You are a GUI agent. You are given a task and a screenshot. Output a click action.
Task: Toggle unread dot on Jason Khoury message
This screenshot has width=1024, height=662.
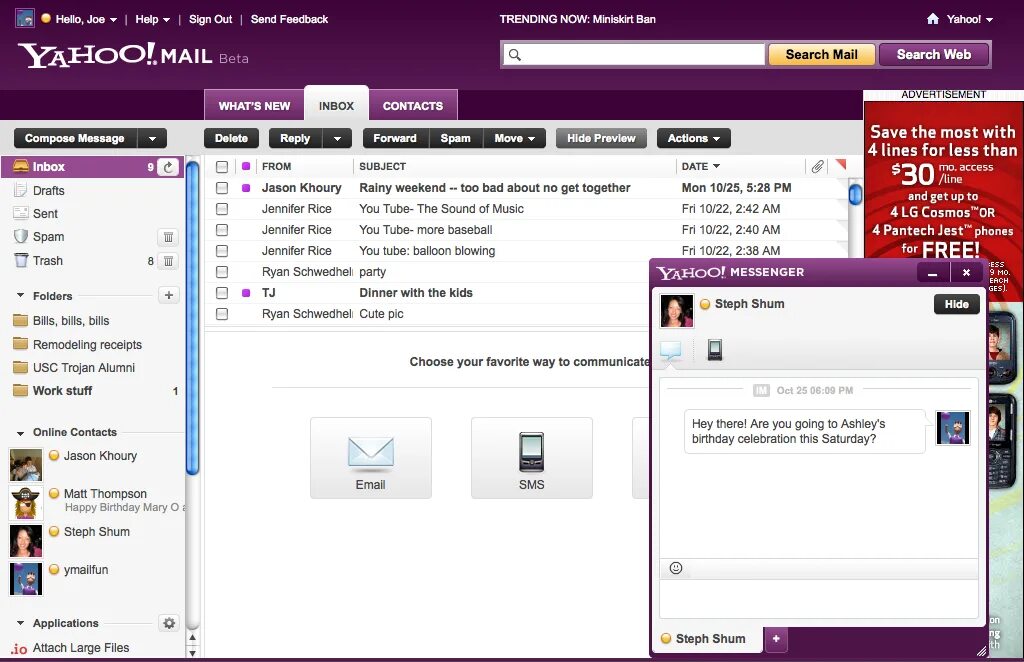246,188
